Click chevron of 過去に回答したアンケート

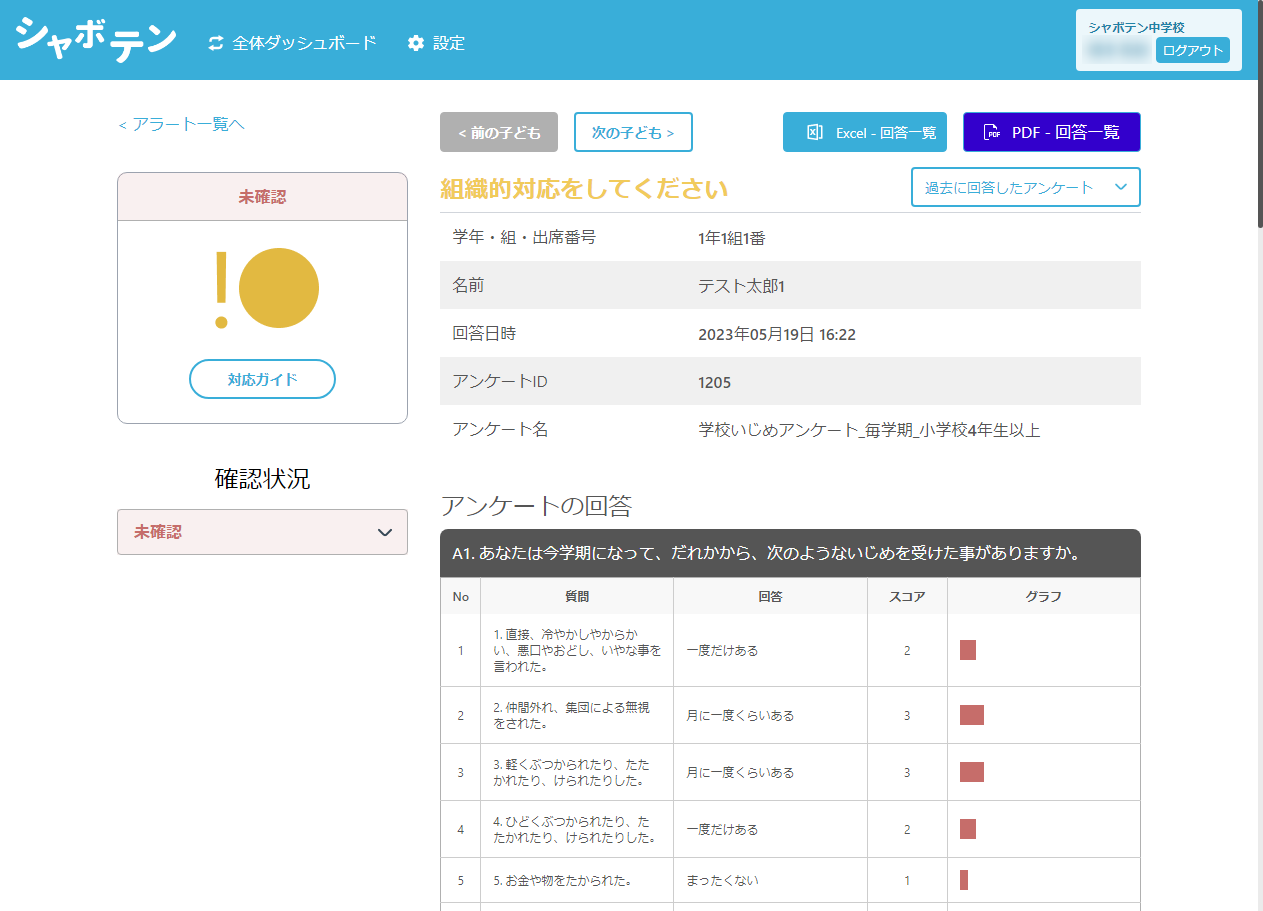(1121, 187)
